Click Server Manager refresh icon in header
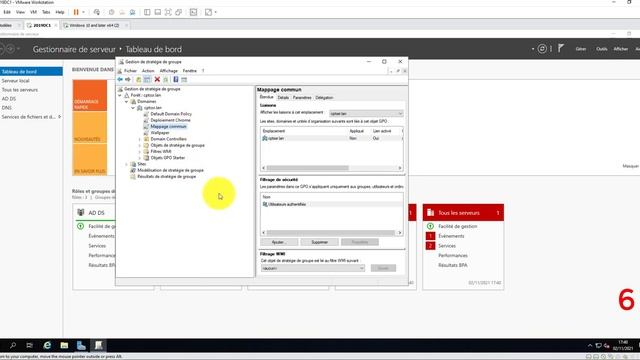 click(x=542, y=49)
